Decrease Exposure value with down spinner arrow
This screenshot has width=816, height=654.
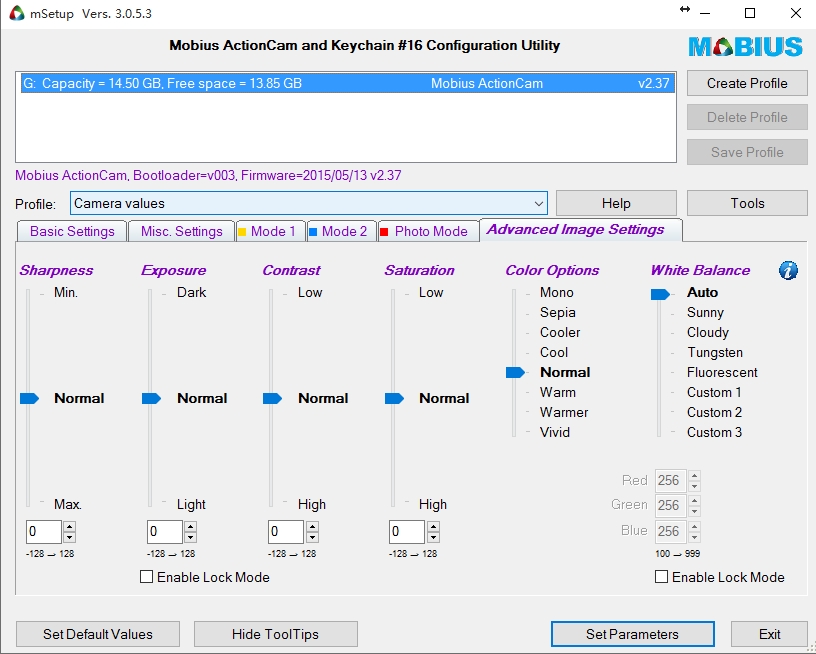(x=190, y=537)
